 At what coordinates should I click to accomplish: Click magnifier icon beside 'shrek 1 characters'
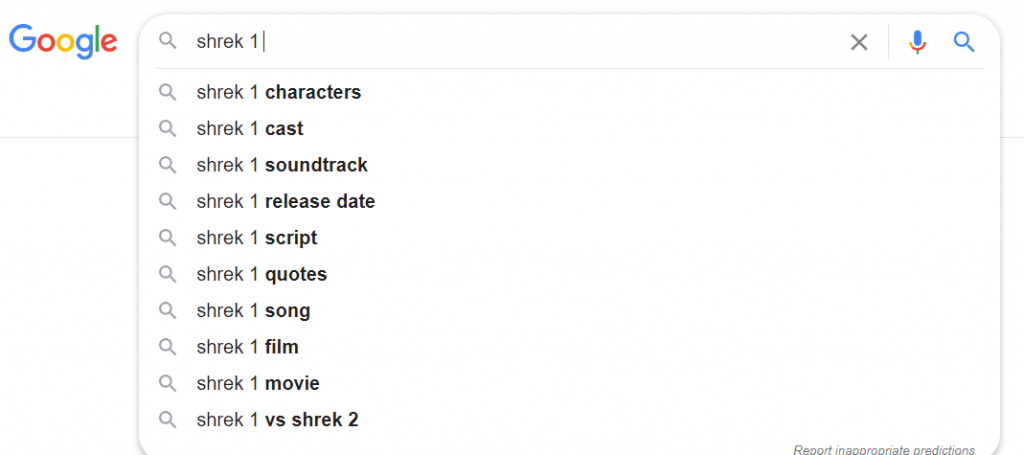[x=168, y=92]
